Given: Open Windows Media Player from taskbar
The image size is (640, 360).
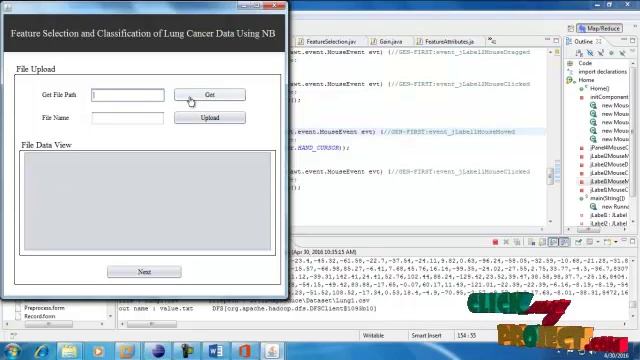Looking at the screenshot, I should tap(98, 351).
